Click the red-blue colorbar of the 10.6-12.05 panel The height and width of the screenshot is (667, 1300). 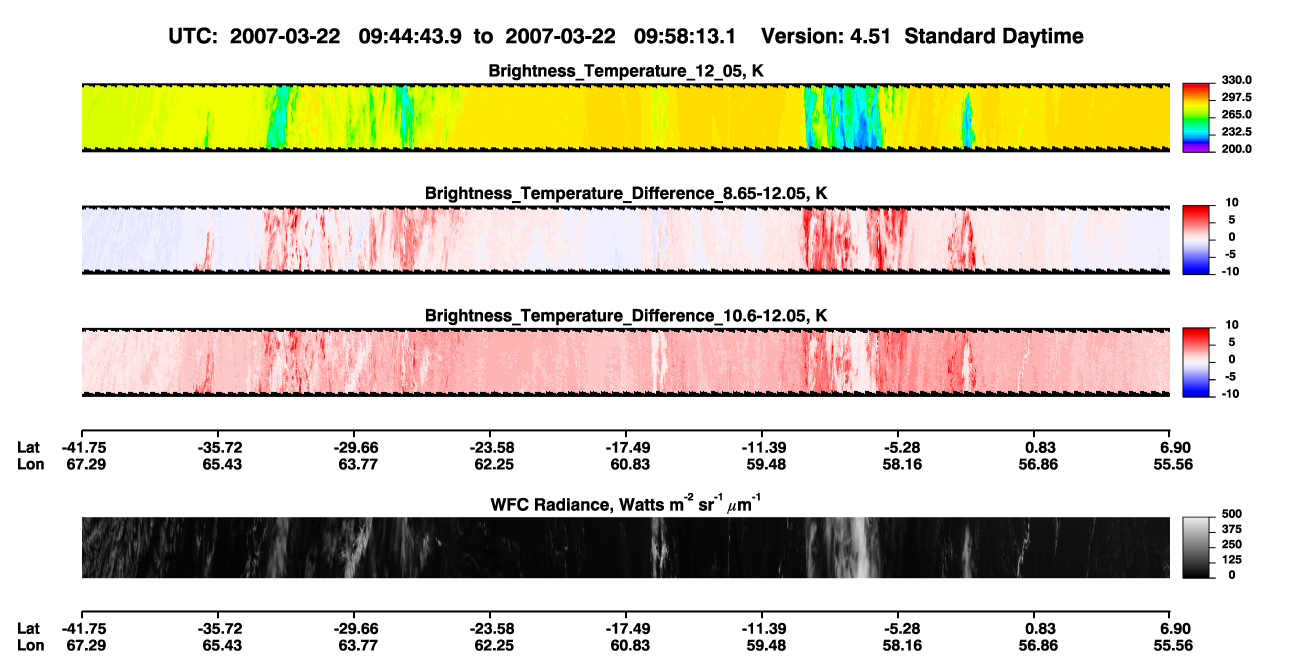(1196, 360)
